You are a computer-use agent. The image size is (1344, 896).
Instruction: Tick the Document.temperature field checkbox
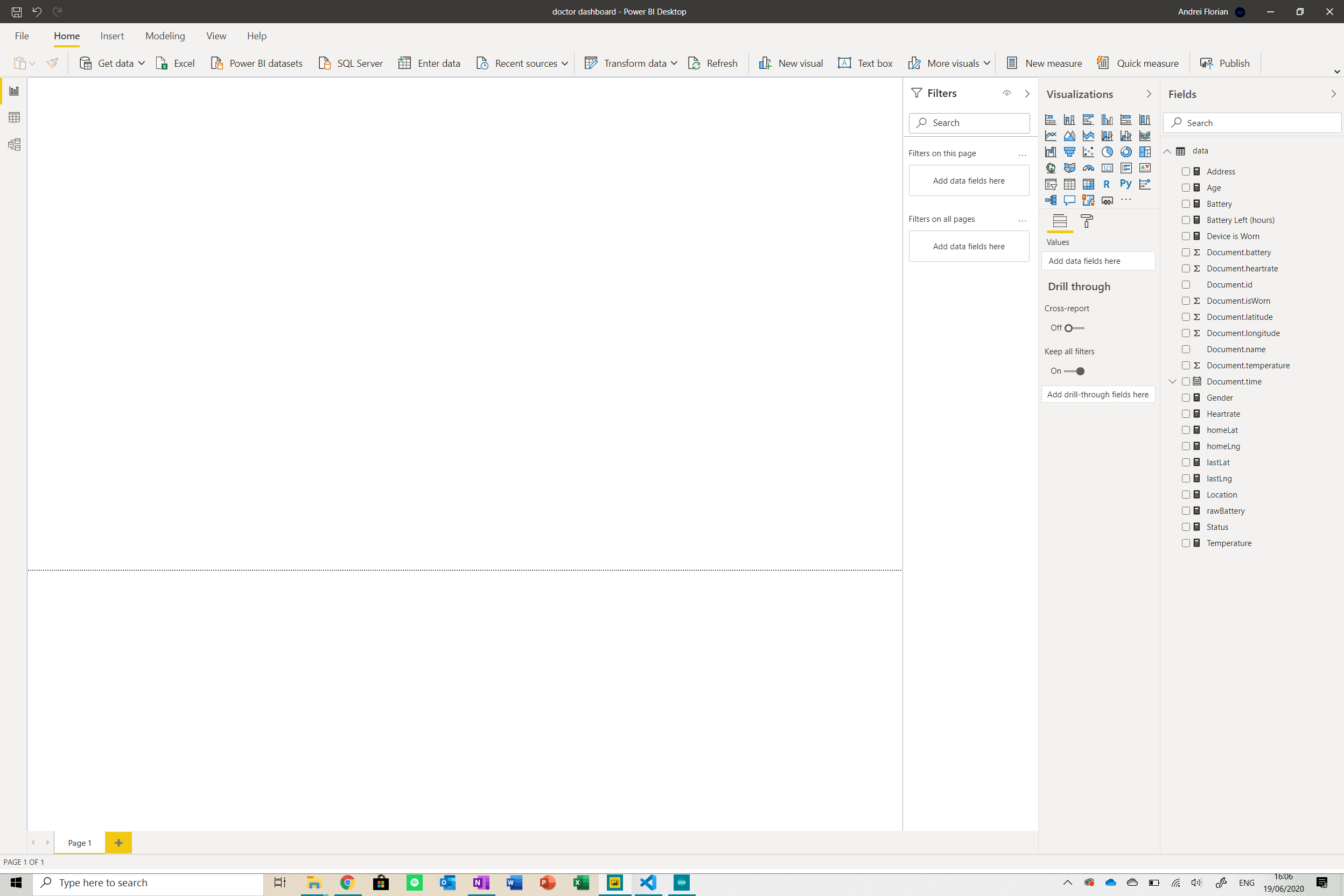coord(1186,365)
